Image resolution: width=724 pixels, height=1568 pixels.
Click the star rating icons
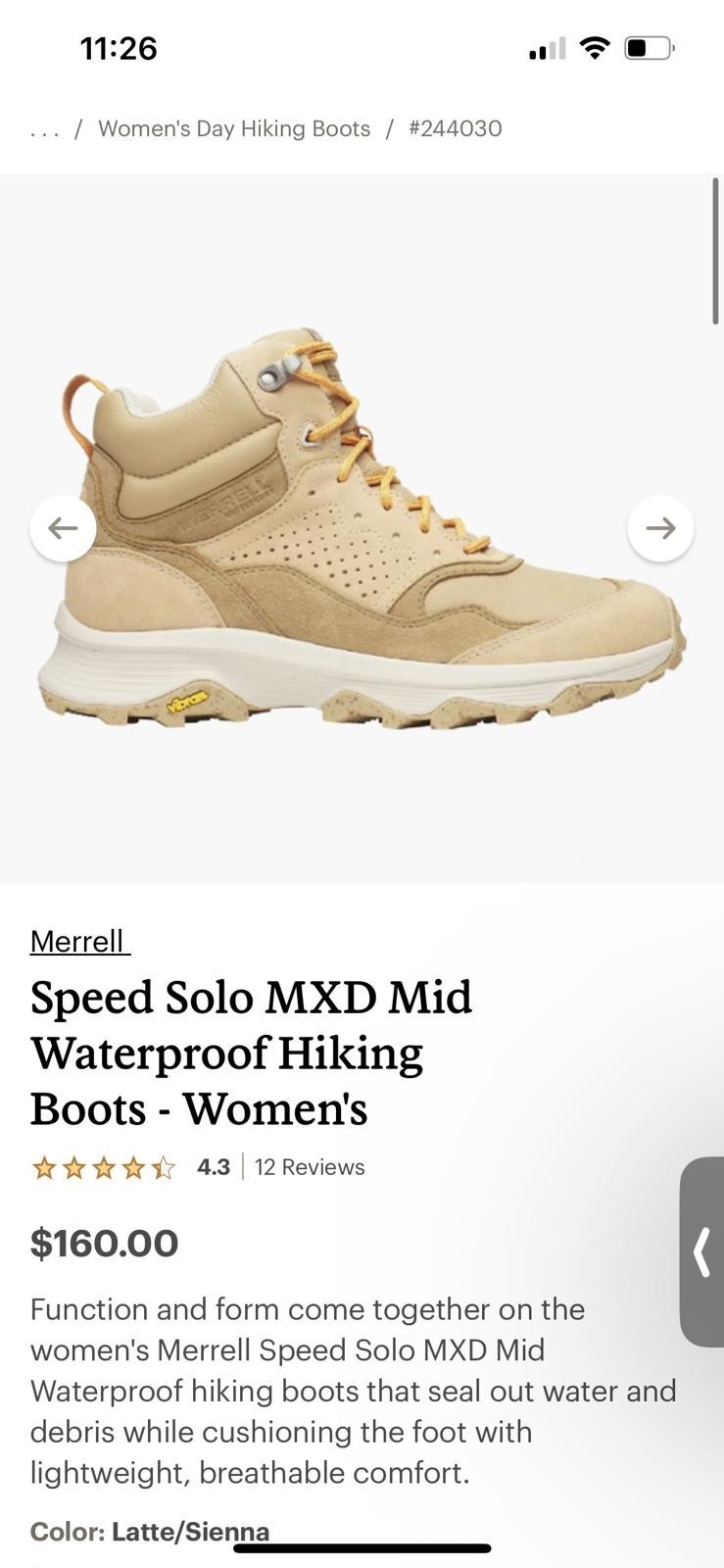click(x=104, y=1167)
